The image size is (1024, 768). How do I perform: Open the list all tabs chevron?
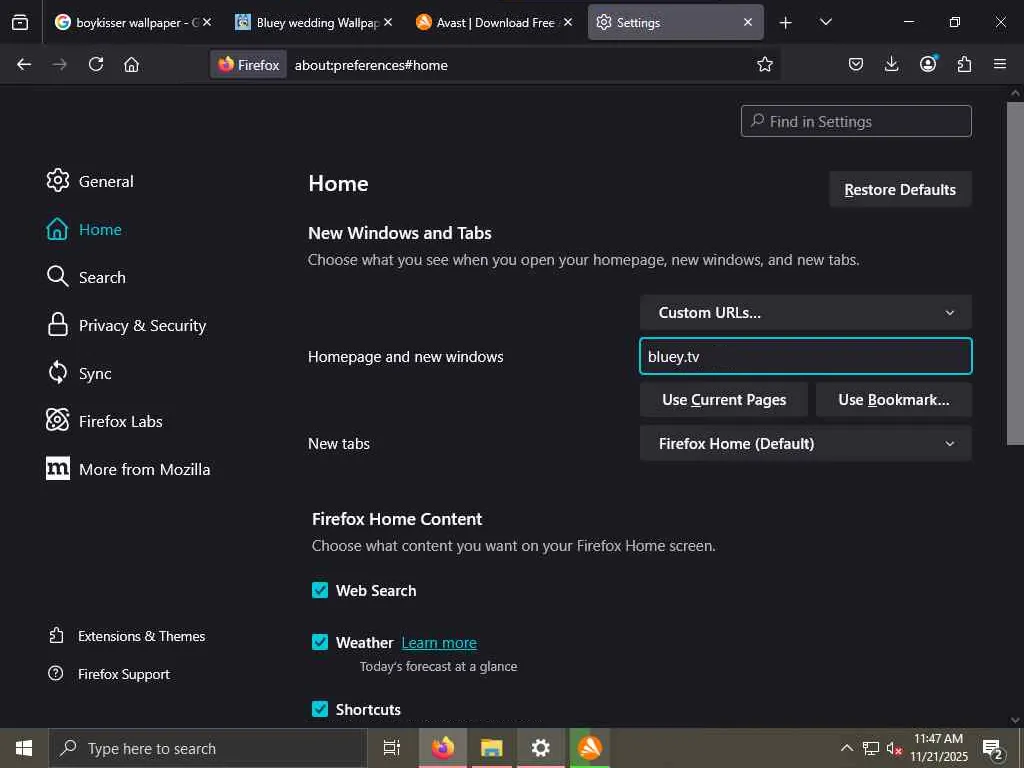point(825,22)
